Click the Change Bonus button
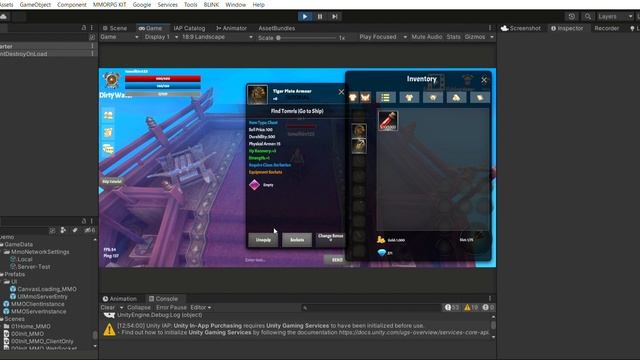640x360 pixels. (330, 240)
